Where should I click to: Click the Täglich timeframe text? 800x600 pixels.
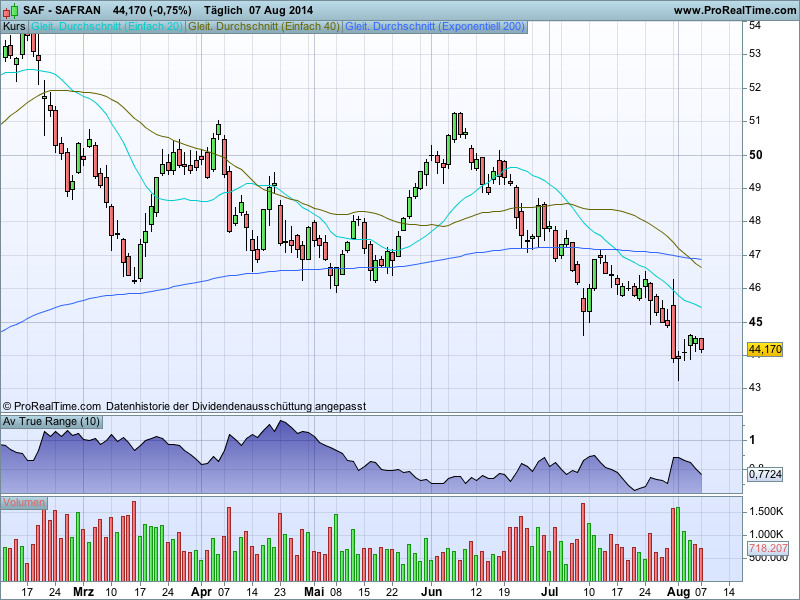tap(223, 10)
